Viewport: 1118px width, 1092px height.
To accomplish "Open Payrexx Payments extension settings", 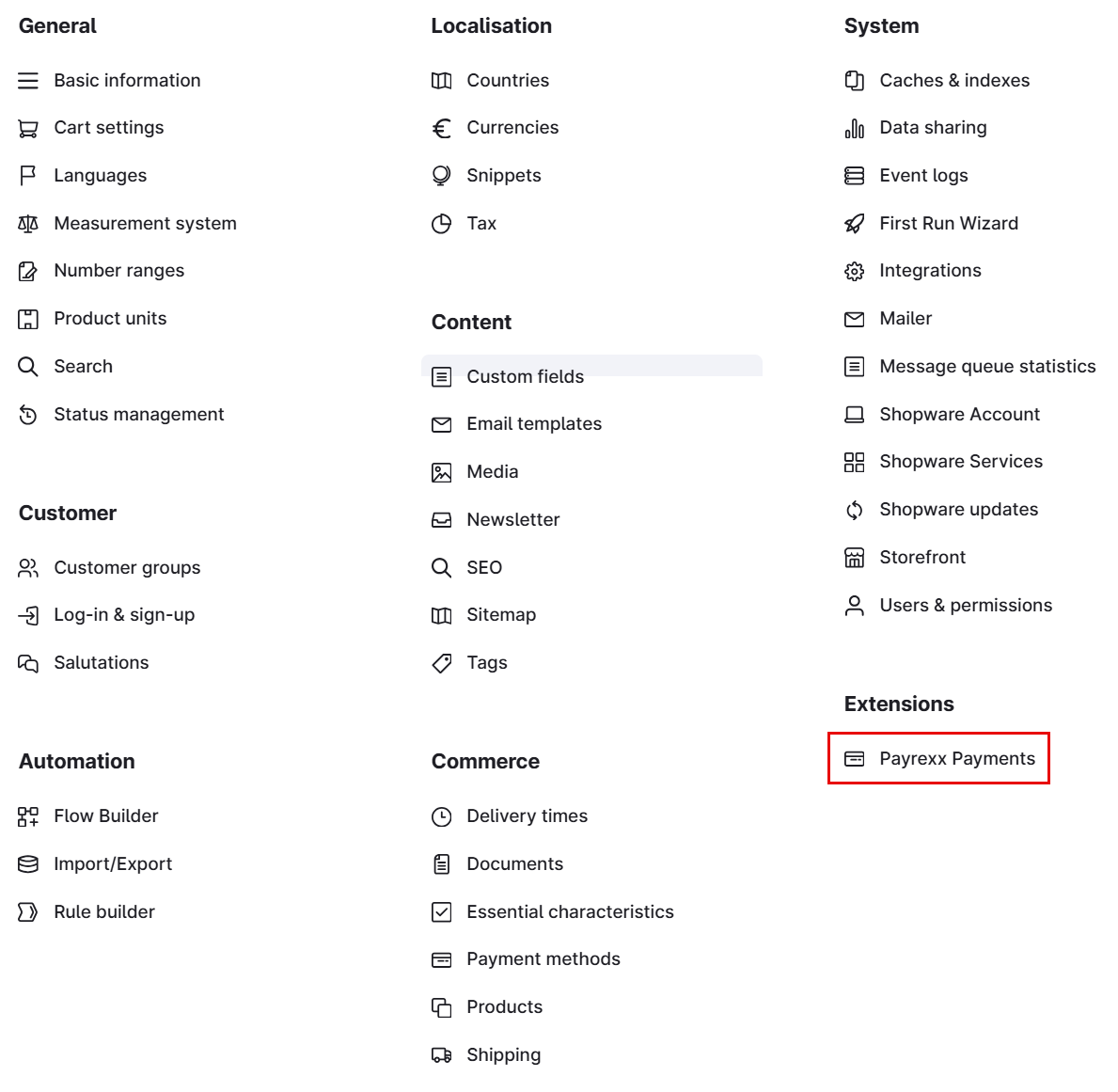I will (956, 759).
